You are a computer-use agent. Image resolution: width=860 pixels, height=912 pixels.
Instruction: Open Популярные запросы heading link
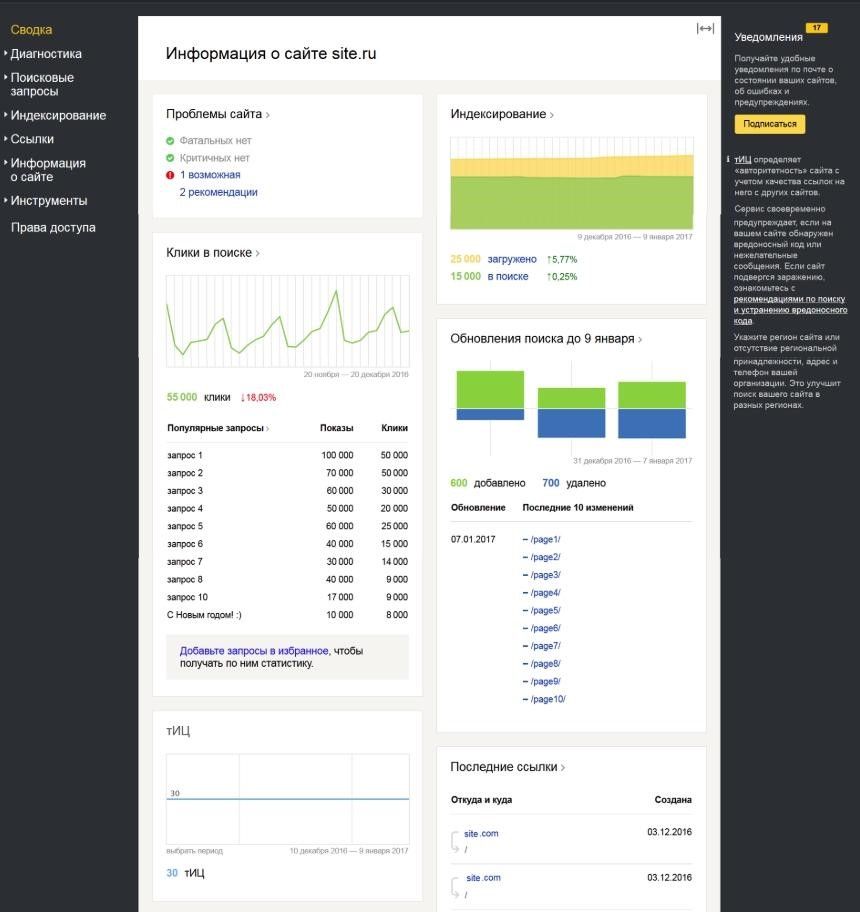click(216, 428)
